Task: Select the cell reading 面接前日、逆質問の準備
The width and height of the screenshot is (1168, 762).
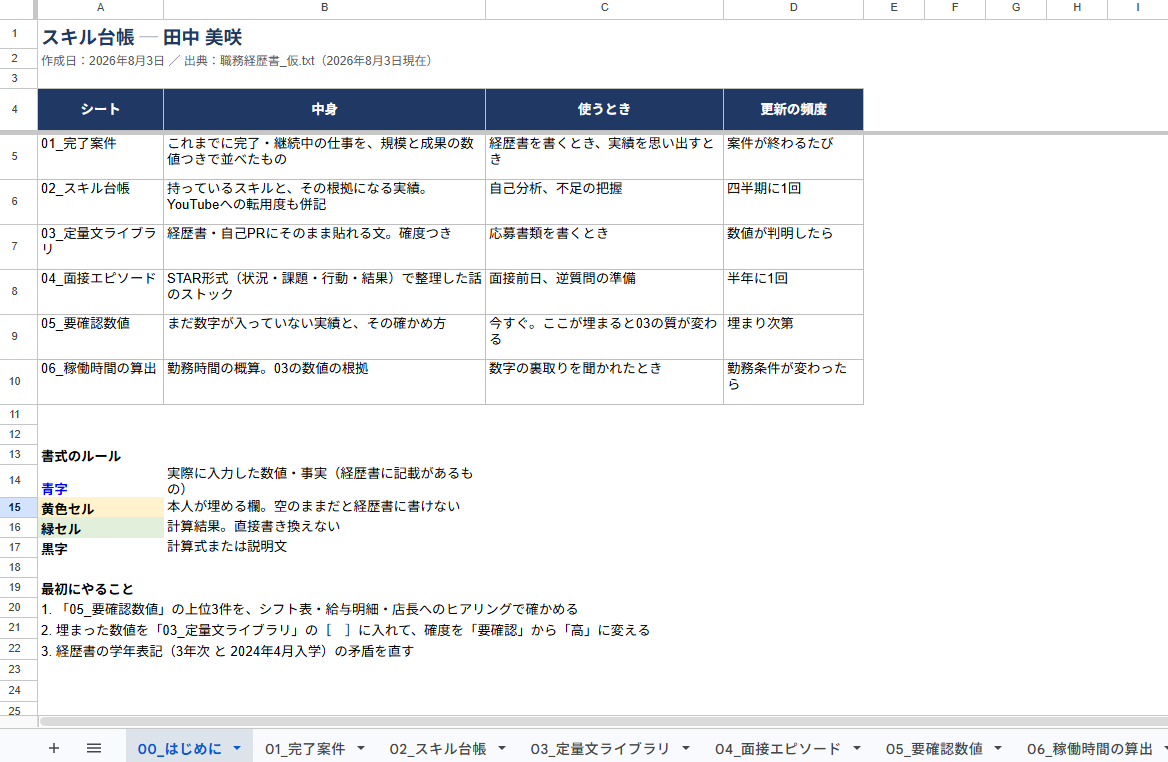Action: [x=604, y=292]
